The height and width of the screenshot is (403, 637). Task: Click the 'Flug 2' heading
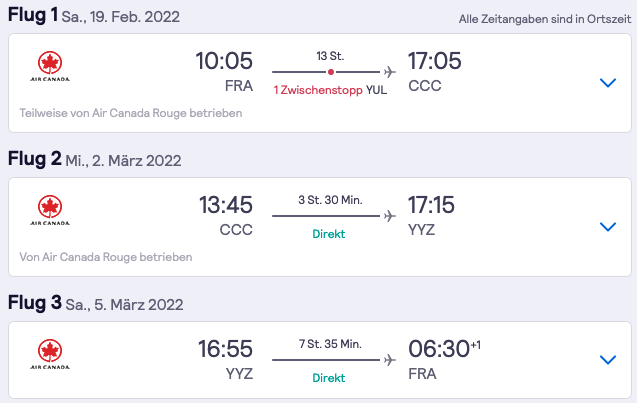tap(35, 158)
